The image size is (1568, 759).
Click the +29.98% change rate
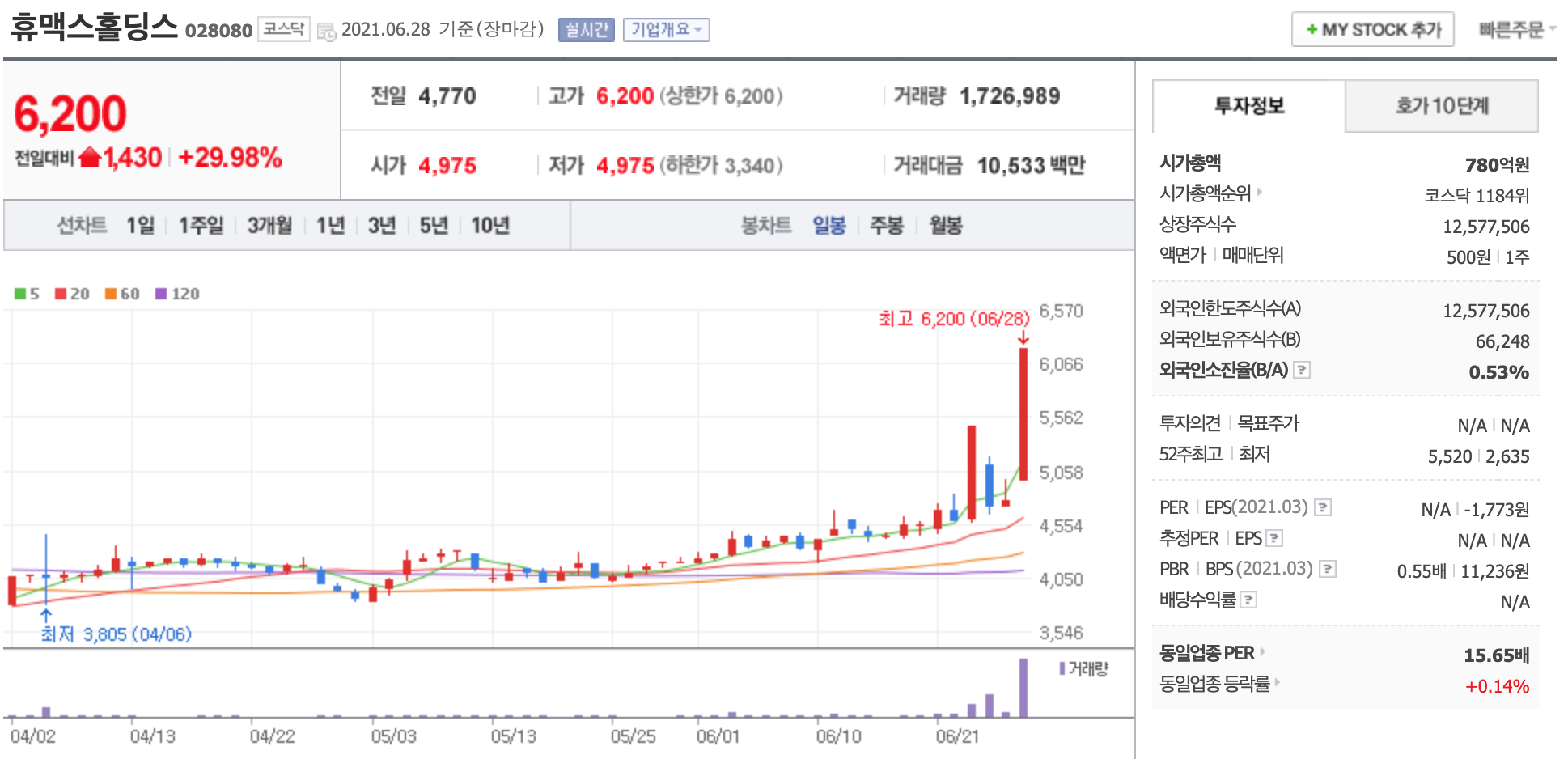(231, 157)
